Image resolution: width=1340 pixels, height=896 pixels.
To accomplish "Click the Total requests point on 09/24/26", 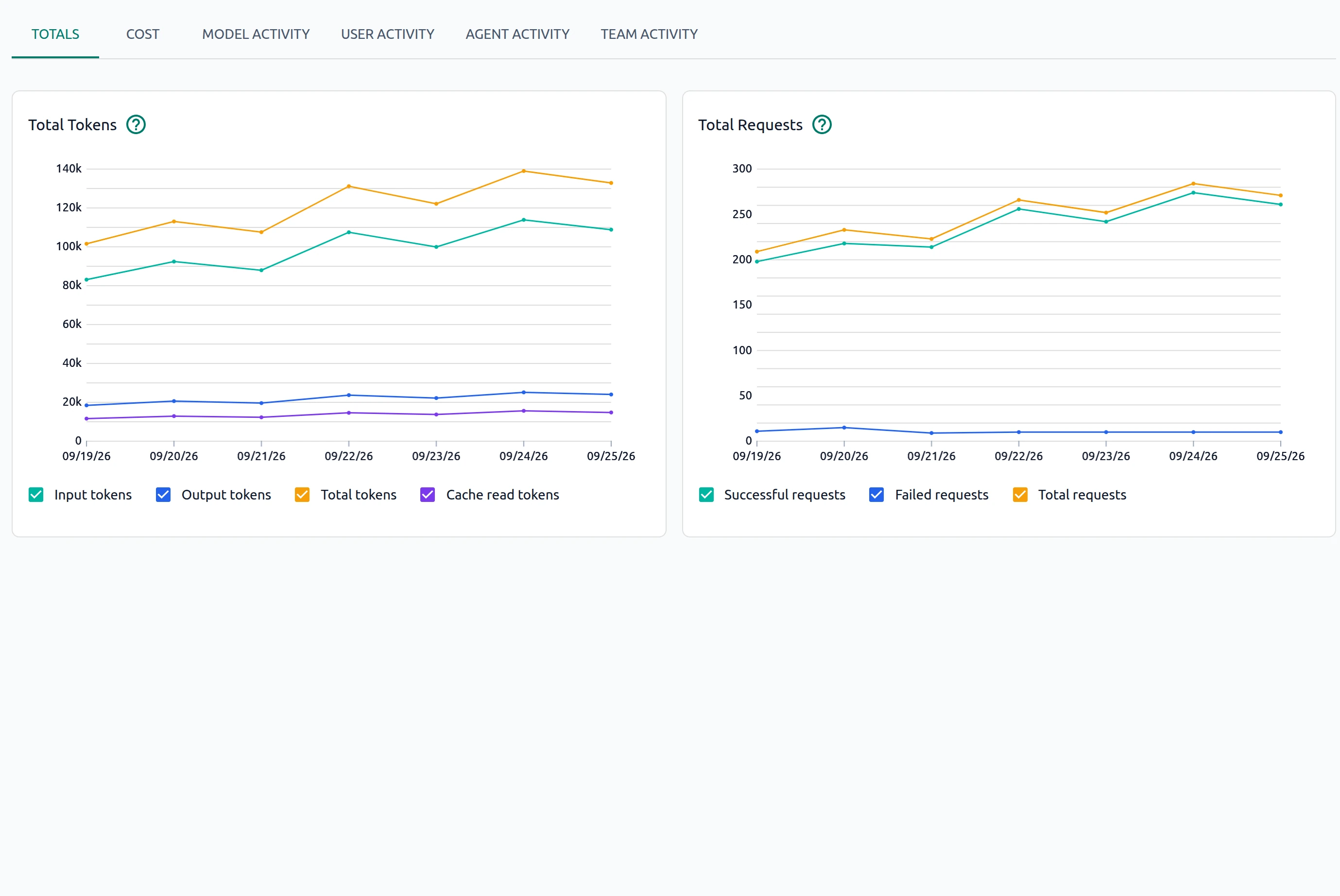I will (1193, 184).
